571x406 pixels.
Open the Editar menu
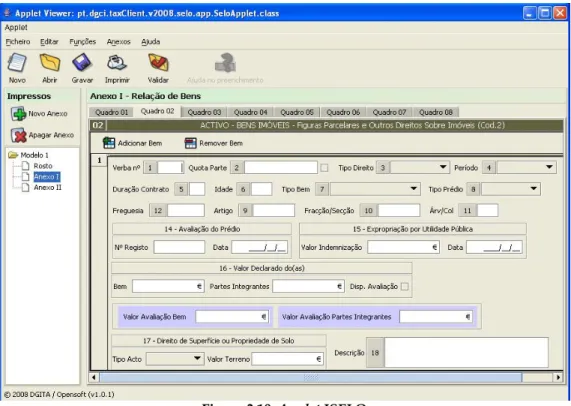point(49,42)
